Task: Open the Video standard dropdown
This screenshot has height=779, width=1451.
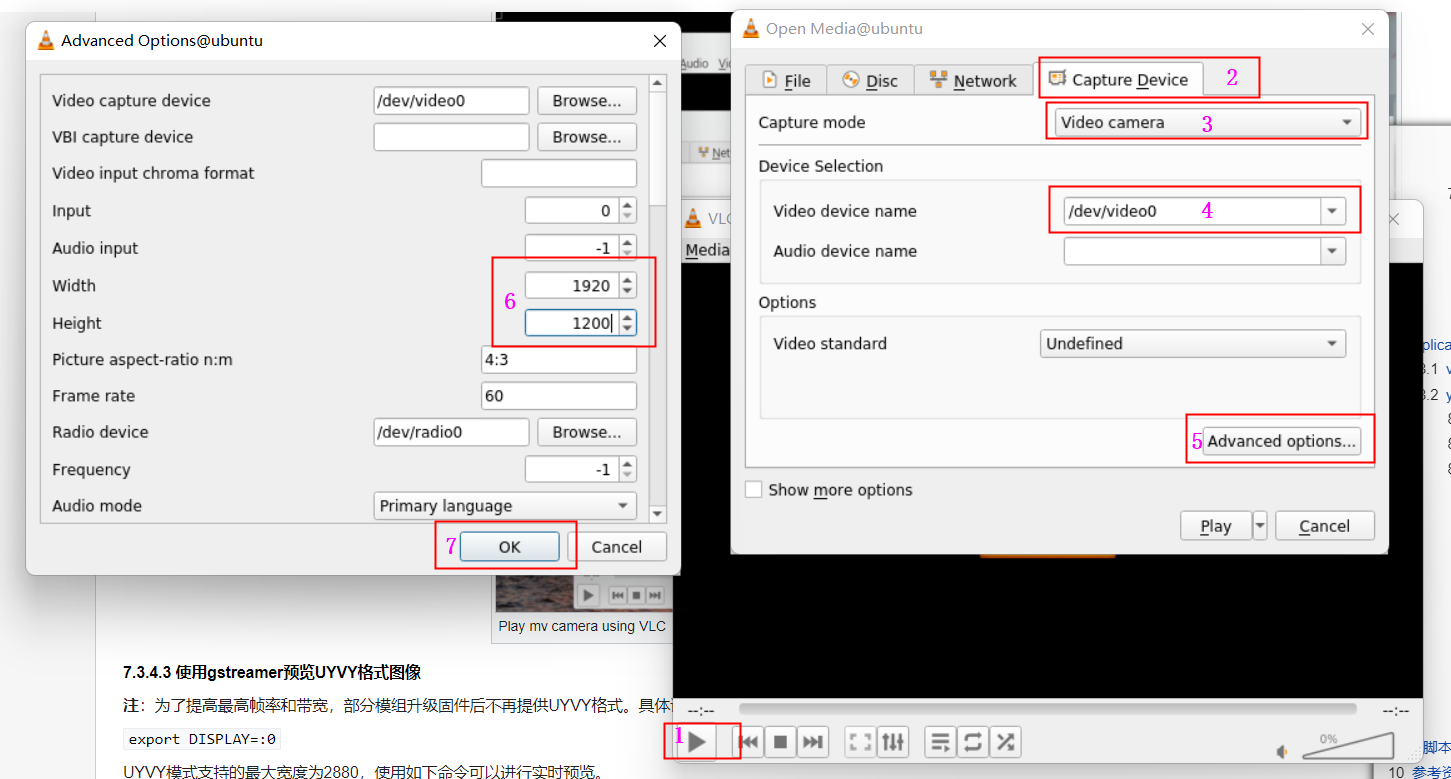Action: point(1192,344)
